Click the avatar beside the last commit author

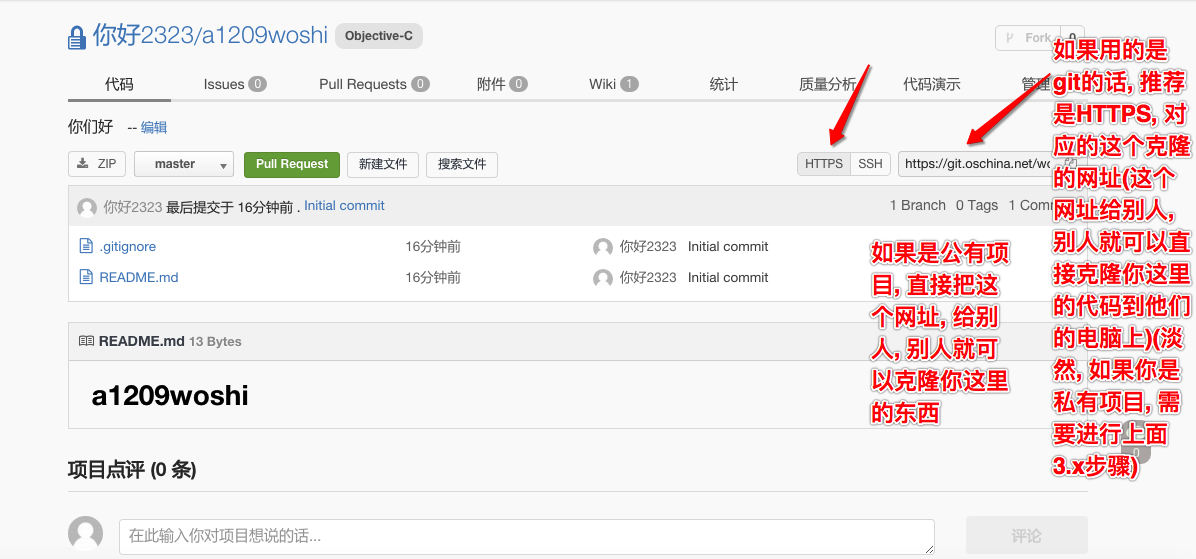(87, 207)
